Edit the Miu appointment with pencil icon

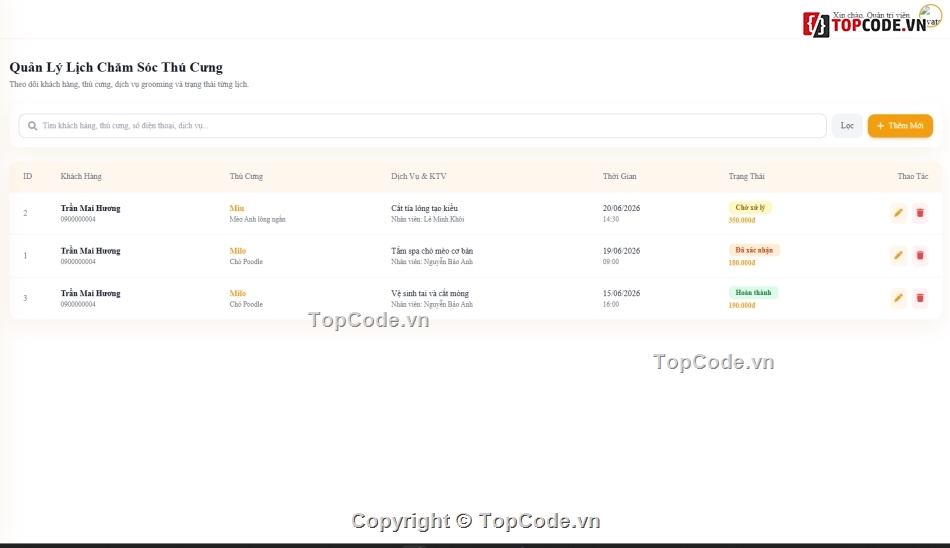pyautogui.click(x=898, y=213)
